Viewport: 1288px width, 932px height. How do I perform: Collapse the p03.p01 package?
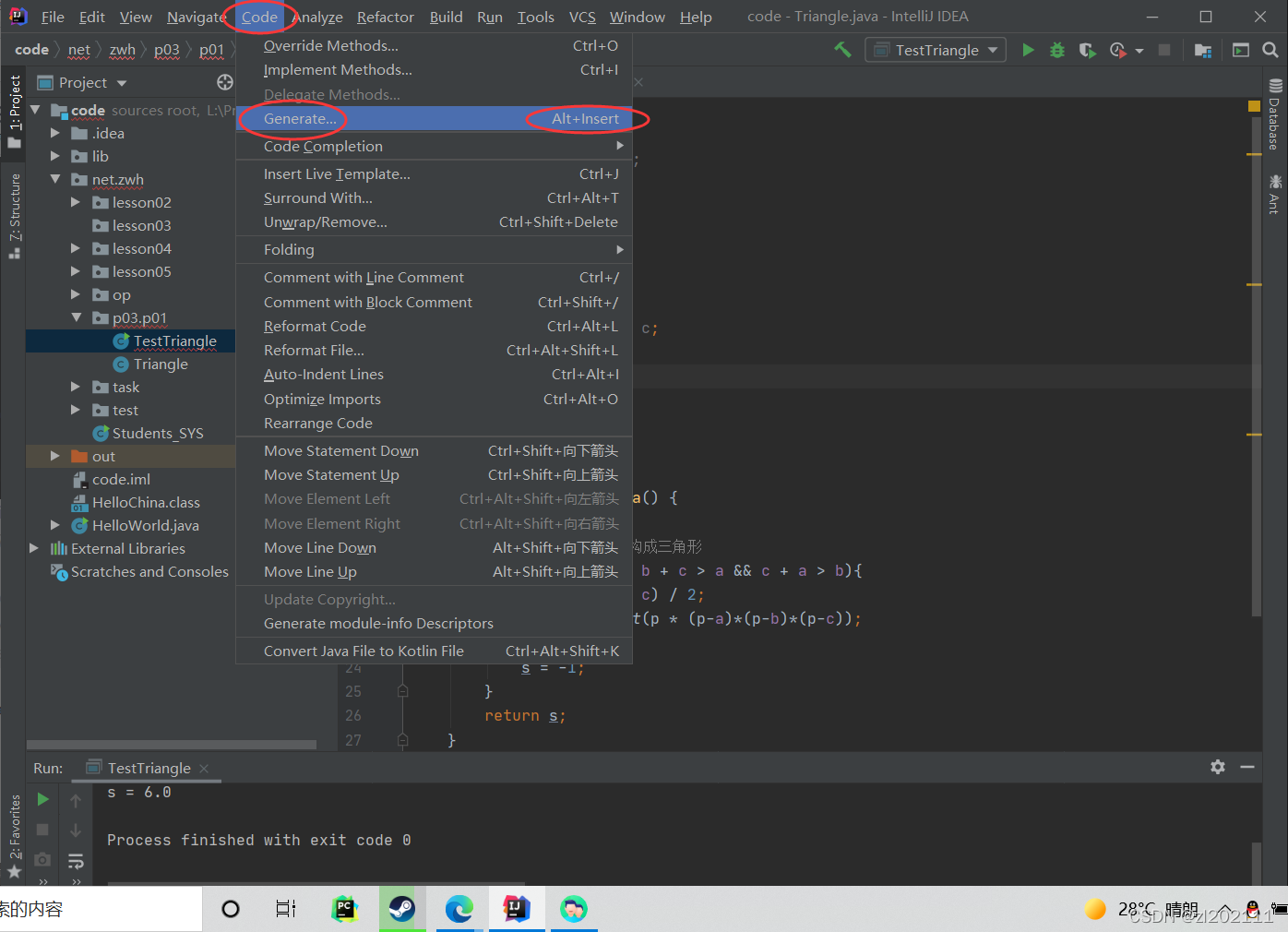pyautogui.click(x=76, y=317)
